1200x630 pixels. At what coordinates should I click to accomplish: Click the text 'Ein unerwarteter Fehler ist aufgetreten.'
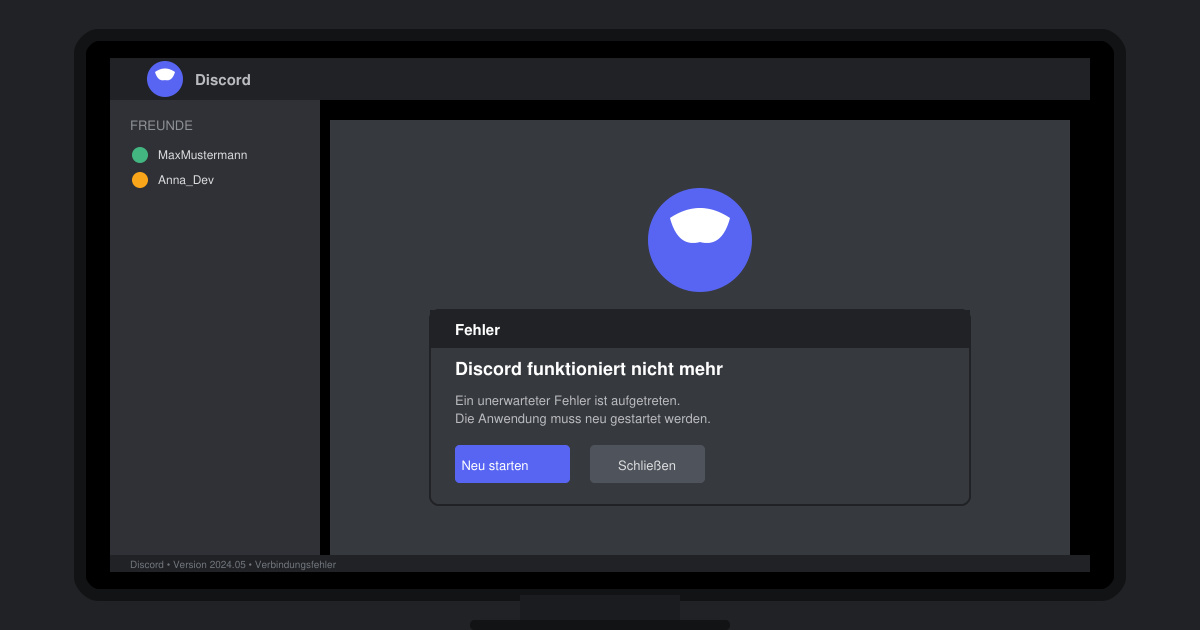568,400
